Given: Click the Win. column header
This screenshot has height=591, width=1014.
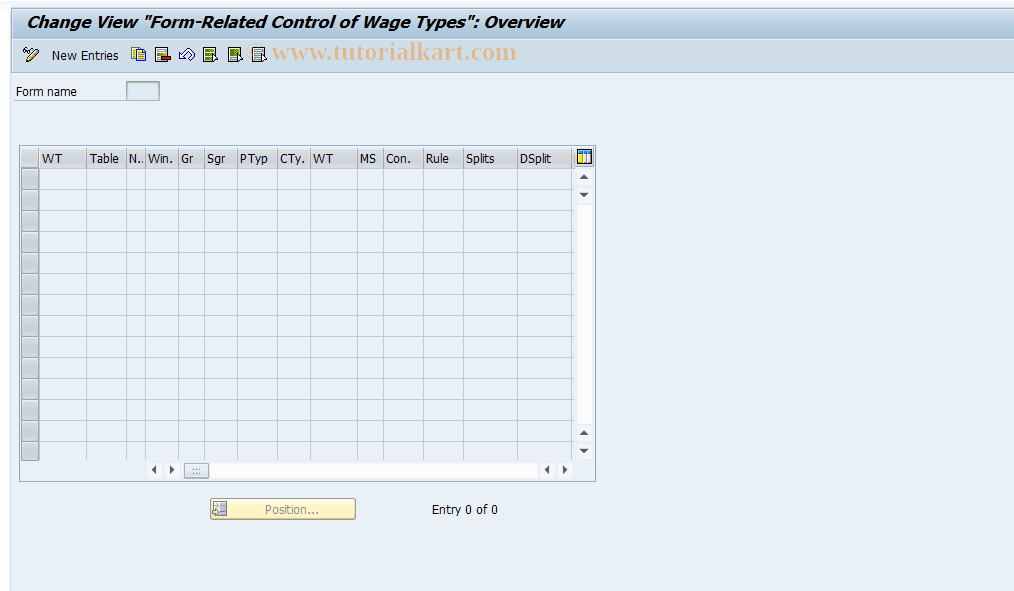Looking at the screenshot, I should click(162, 158).
